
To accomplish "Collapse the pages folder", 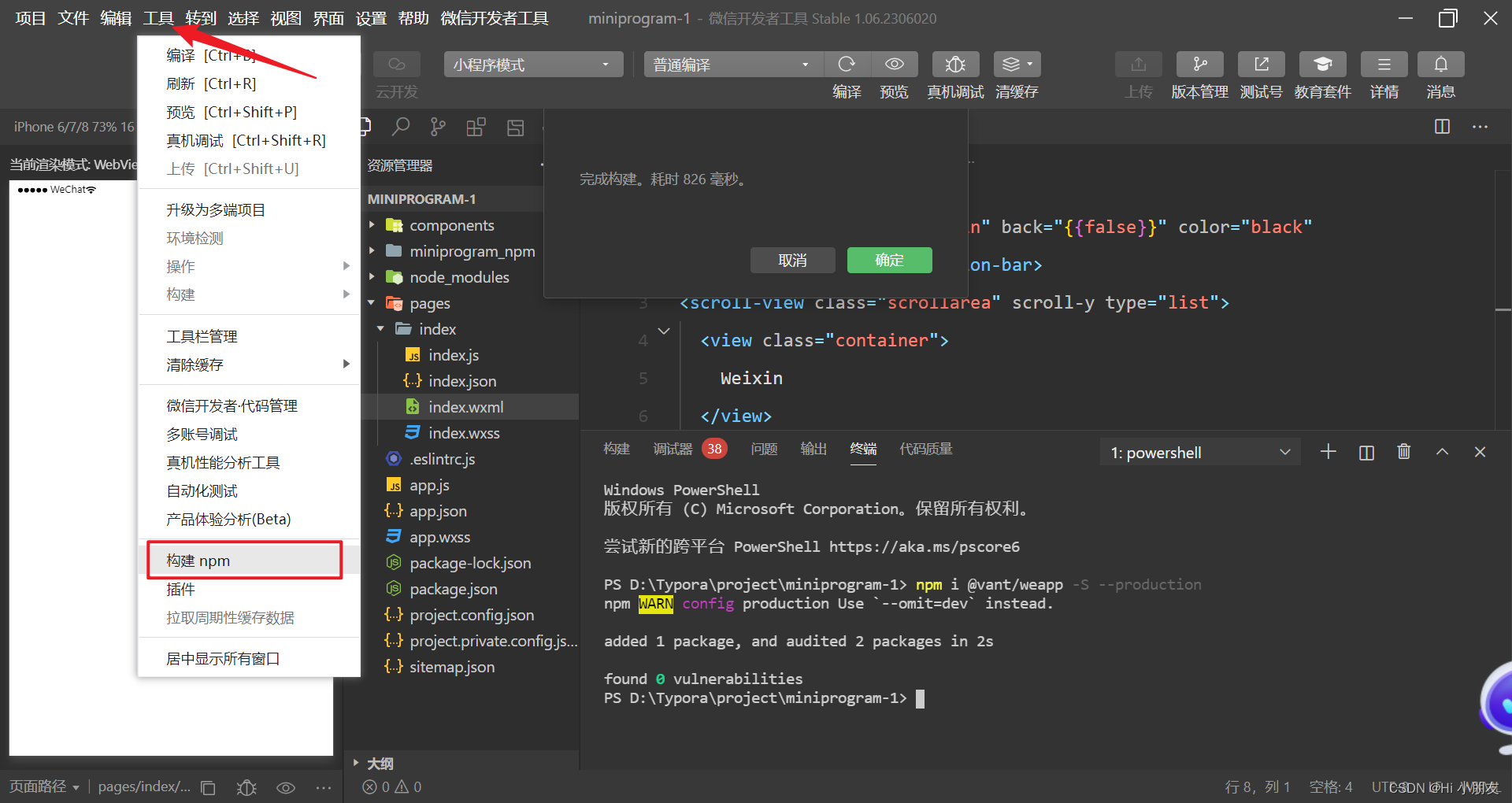I will [429, 303].
